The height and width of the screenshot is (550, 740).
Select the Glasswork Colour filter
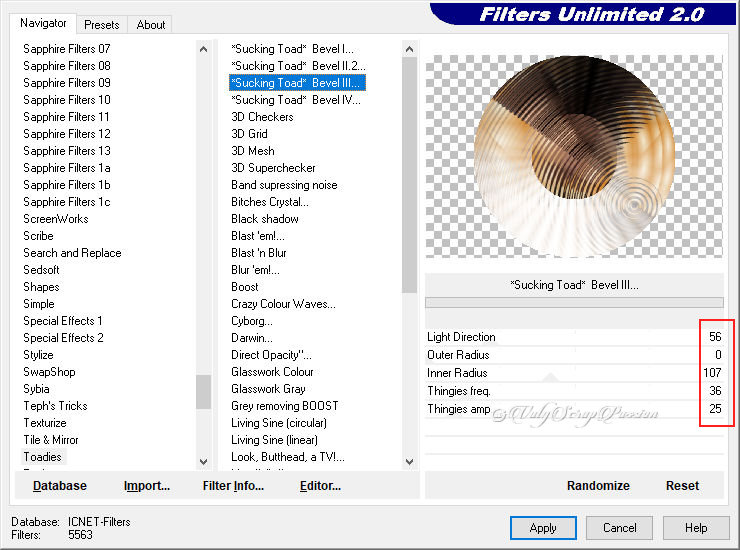tap(272, 372)
